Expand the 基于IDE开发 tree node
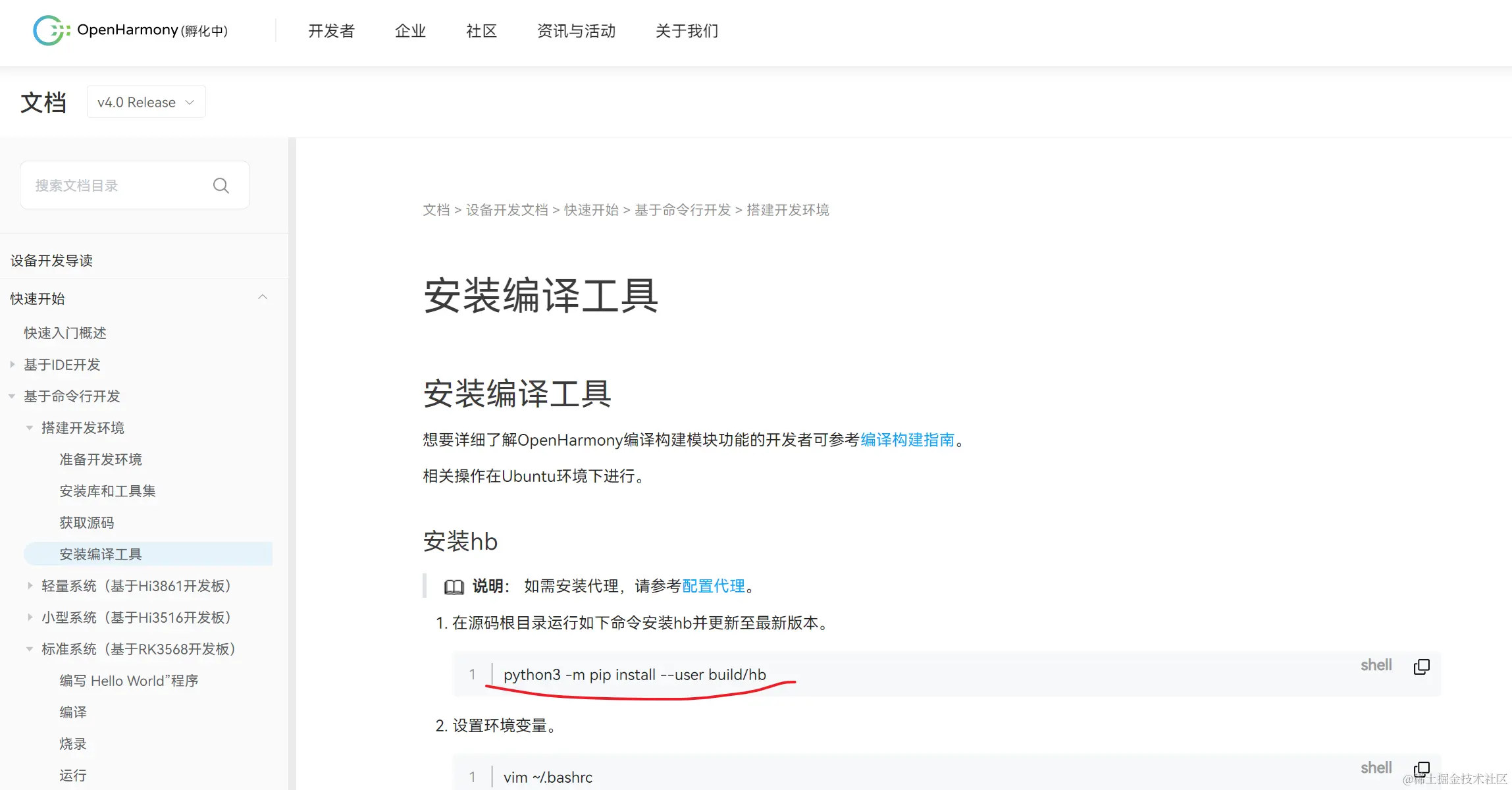Viewport: 1512px width, 790px height. tap(12, 364)
